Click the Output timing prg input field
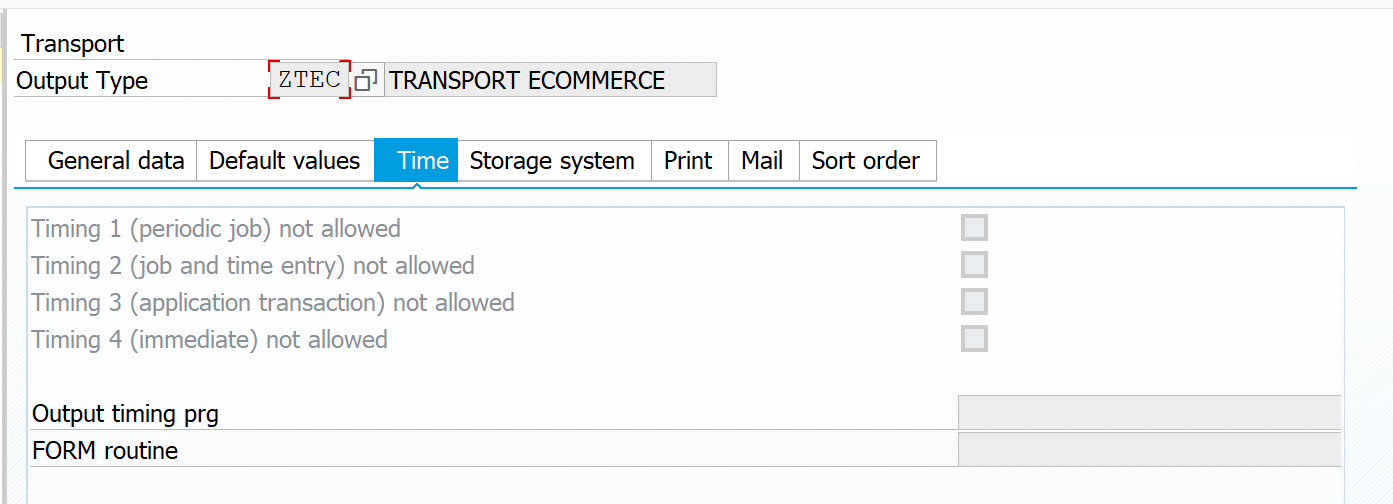1393x504 pixels. pyautogui.click(x=1148, y=413)
